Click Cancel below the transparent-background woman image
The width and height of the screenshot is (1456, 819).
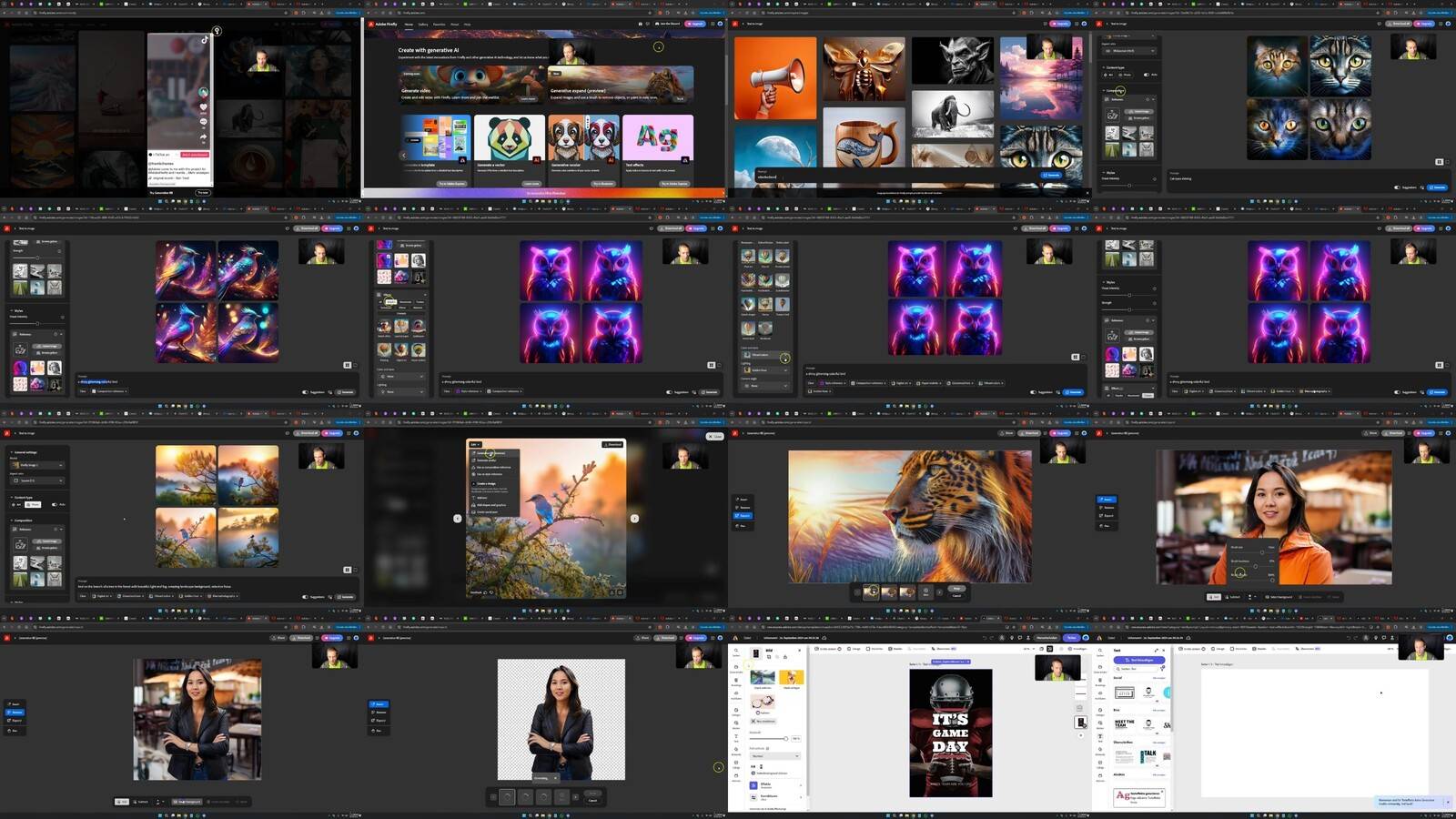tap(592, 801)
